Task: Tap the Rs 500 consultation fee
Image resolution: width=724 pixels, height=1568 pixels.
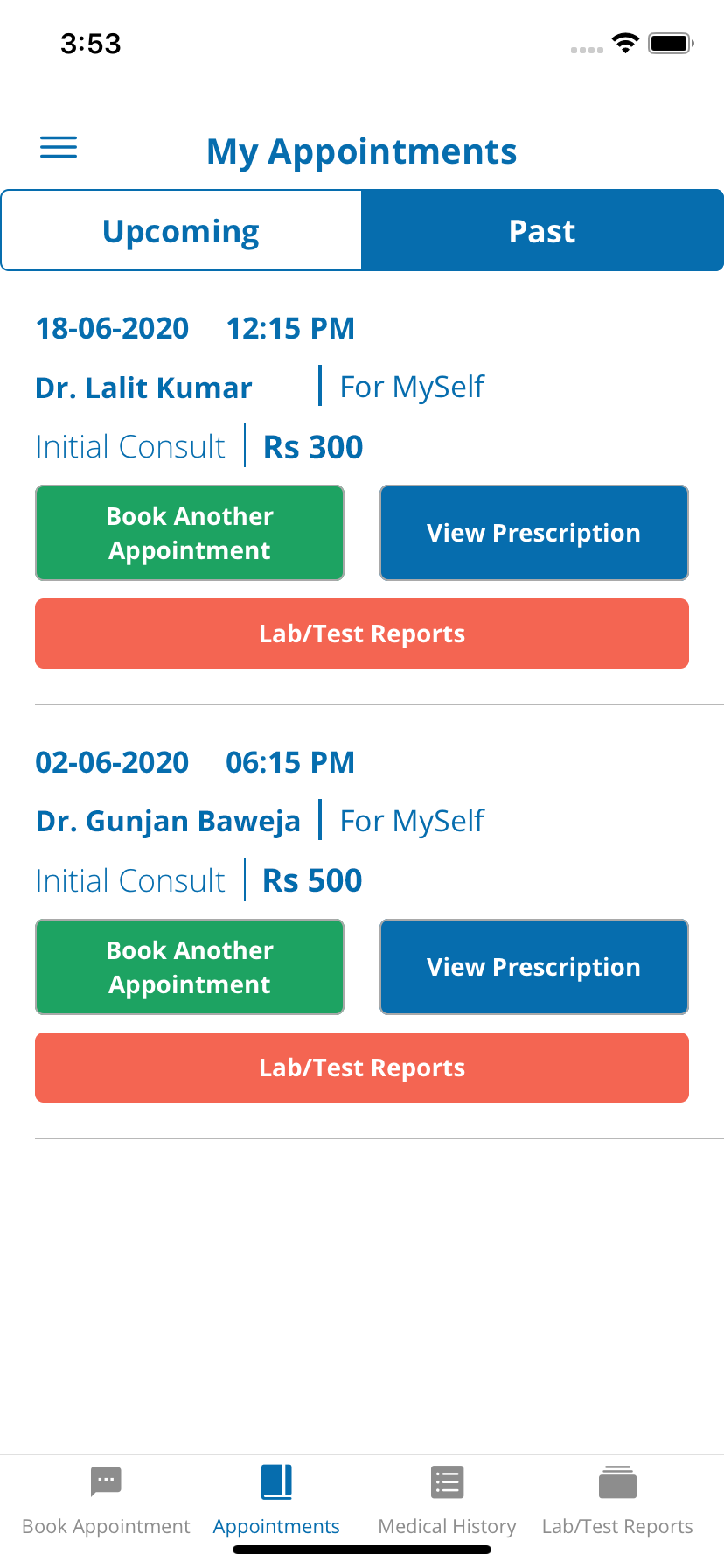Action: 312,880
